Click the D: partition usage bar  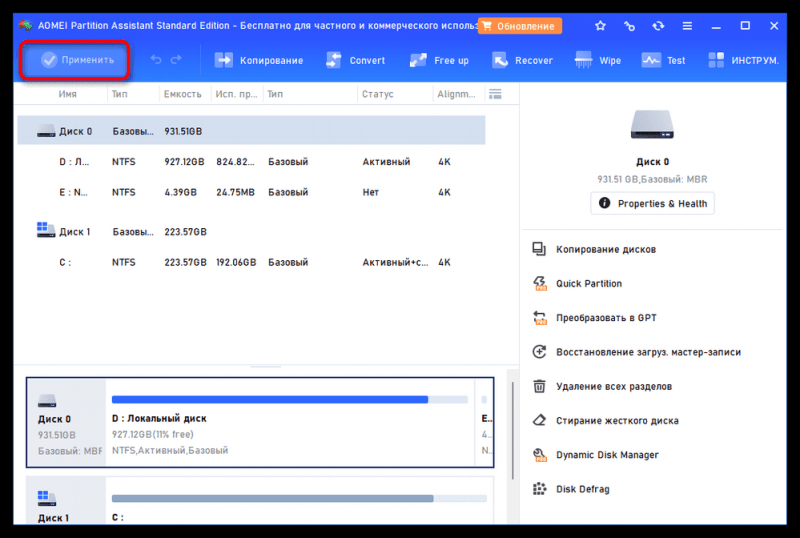(x=289, y=400)
